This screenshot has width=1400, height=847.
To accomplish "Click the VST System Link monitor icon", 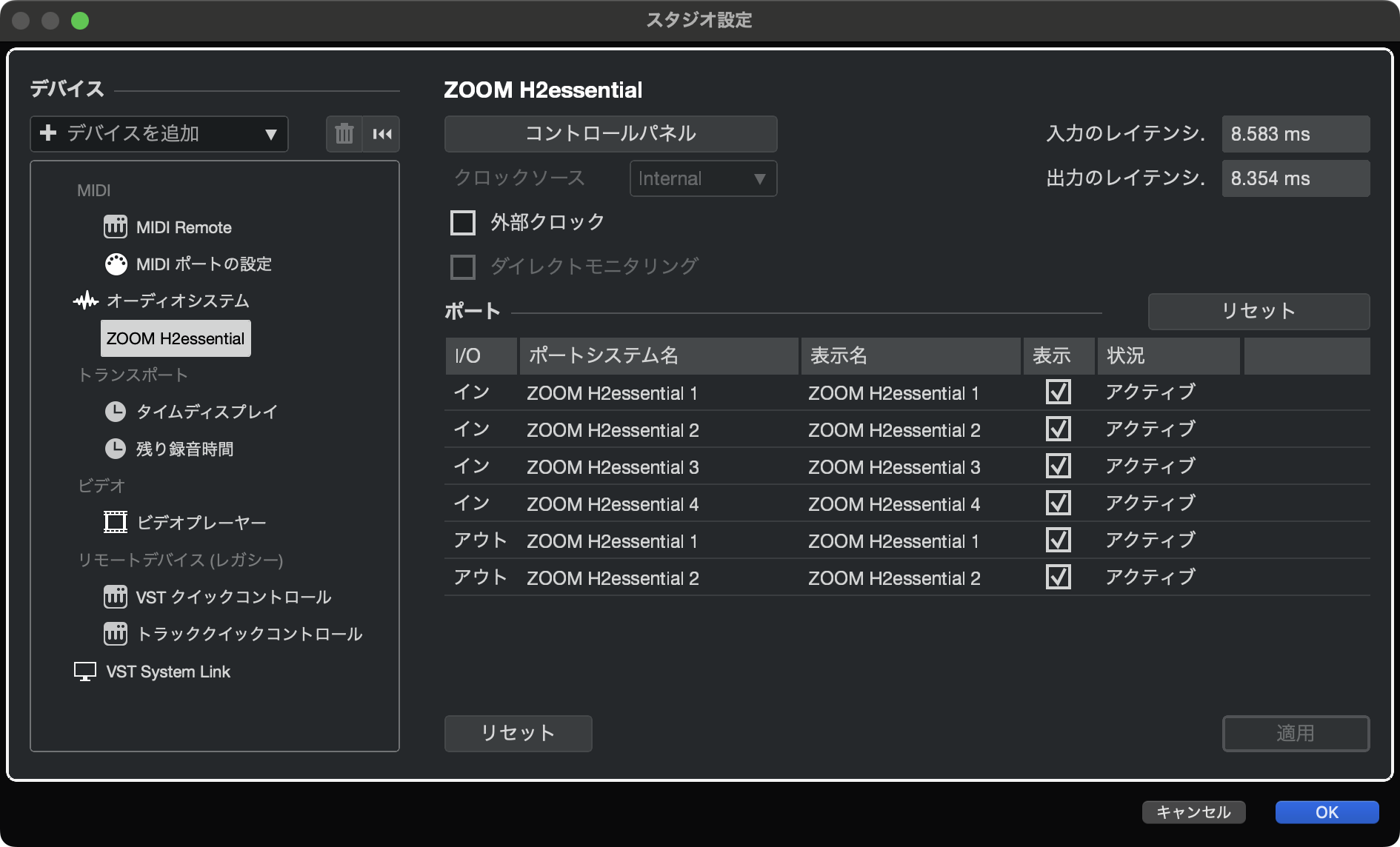I will point(85,672).
